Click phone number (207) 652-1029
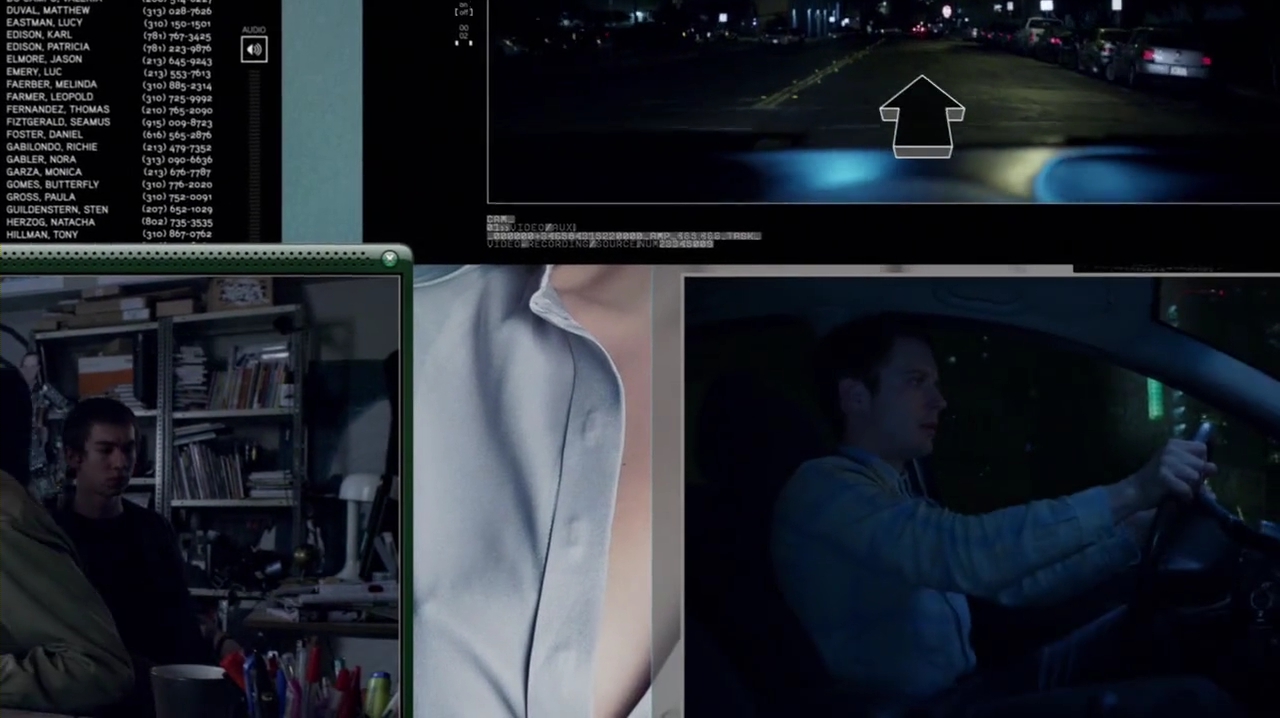Image resolution: width=1280 pixels, height=718 pixels. pyautogui.click(x=177, y=210)
